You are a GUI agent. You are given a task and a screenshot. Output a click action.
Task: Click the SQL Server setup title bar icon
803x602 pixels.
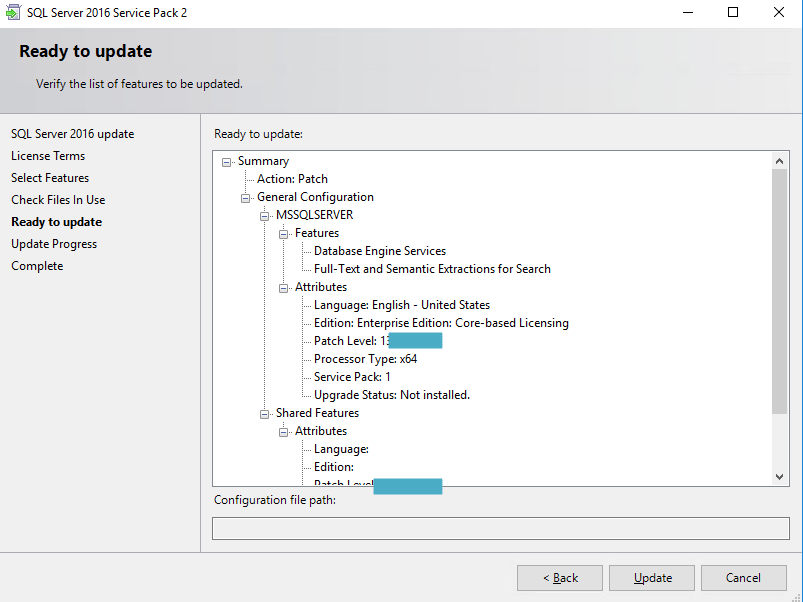pos(12,12)
